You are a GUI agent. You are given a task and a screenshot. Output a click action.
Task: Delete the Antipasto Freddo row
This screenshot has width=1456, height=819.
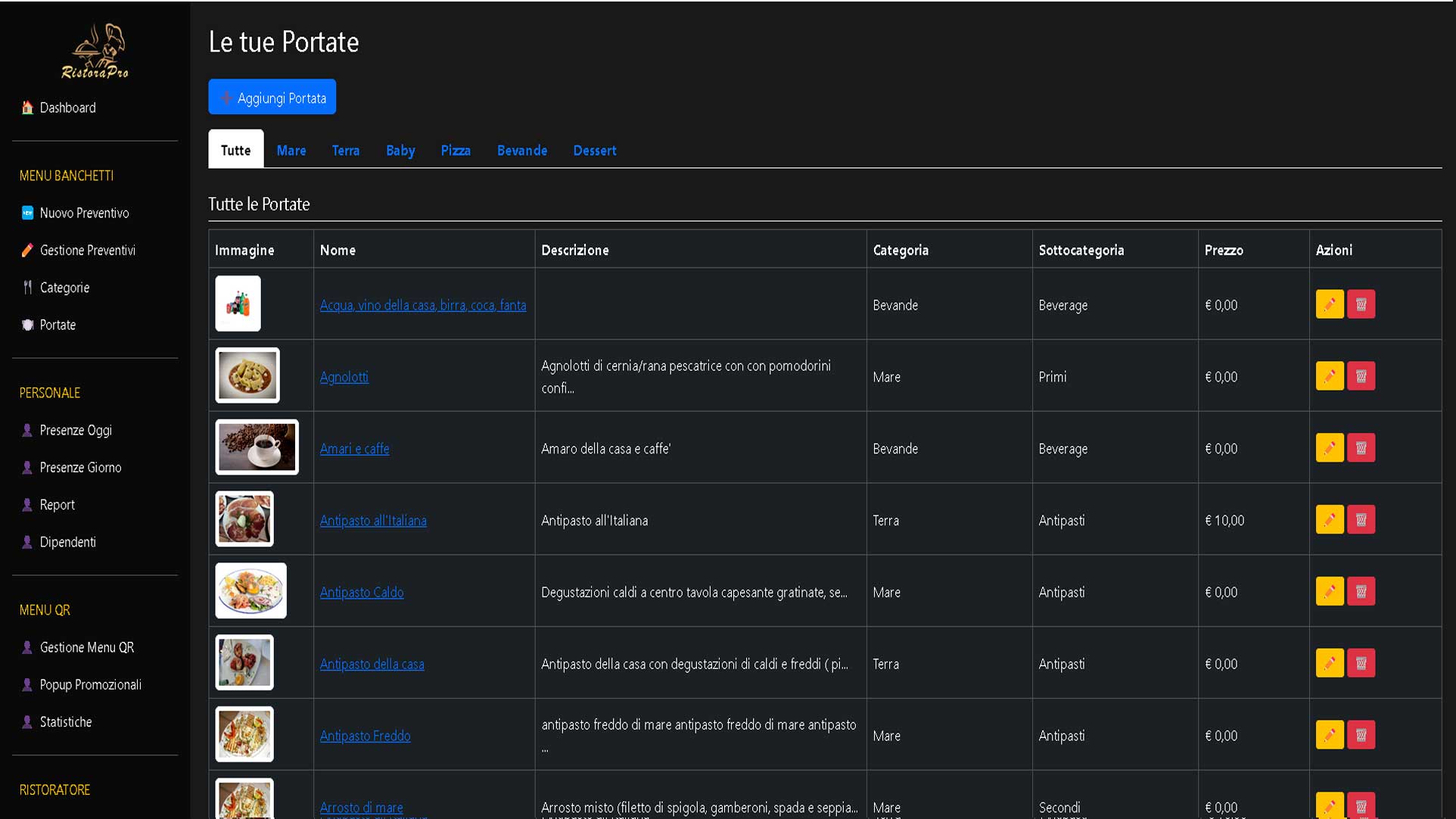tap(1361, 735)
